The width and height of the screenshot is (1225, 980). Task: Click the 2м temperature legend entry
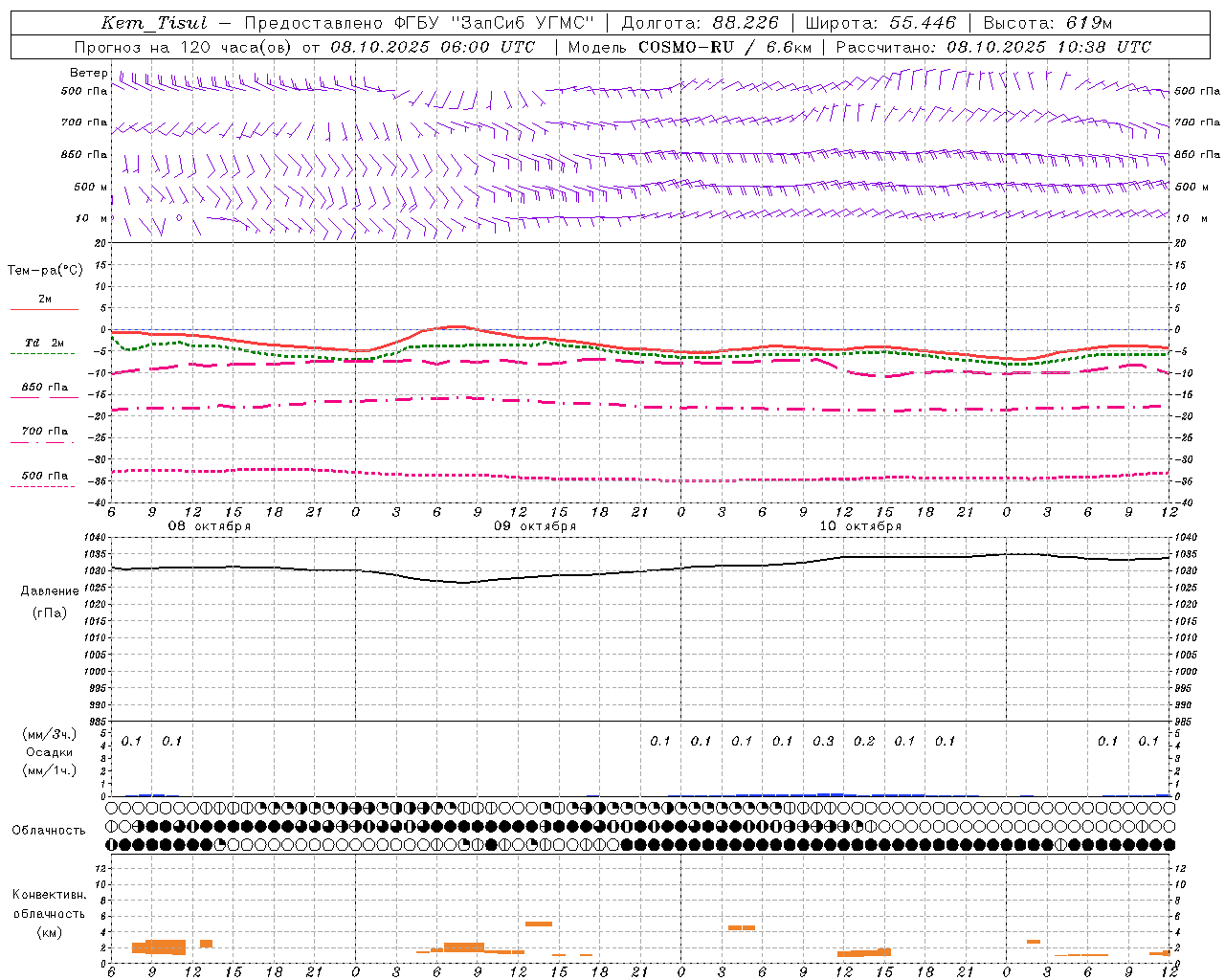pyautogui.click(x=45, y=300)
